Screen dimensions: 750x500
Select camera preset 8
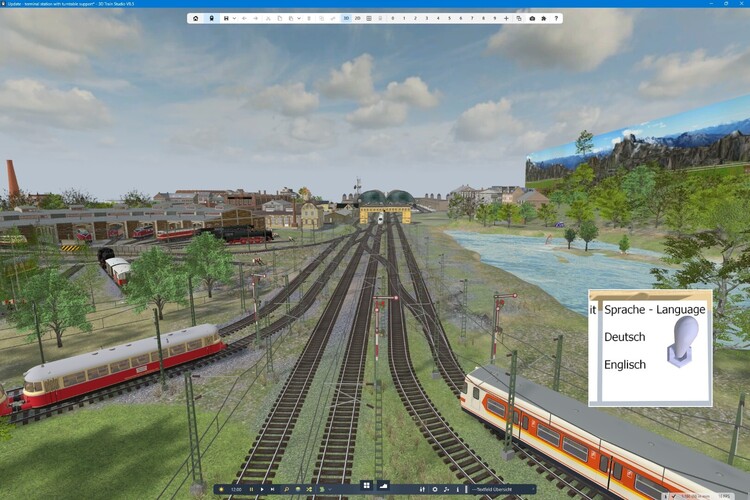coord(483,18)
